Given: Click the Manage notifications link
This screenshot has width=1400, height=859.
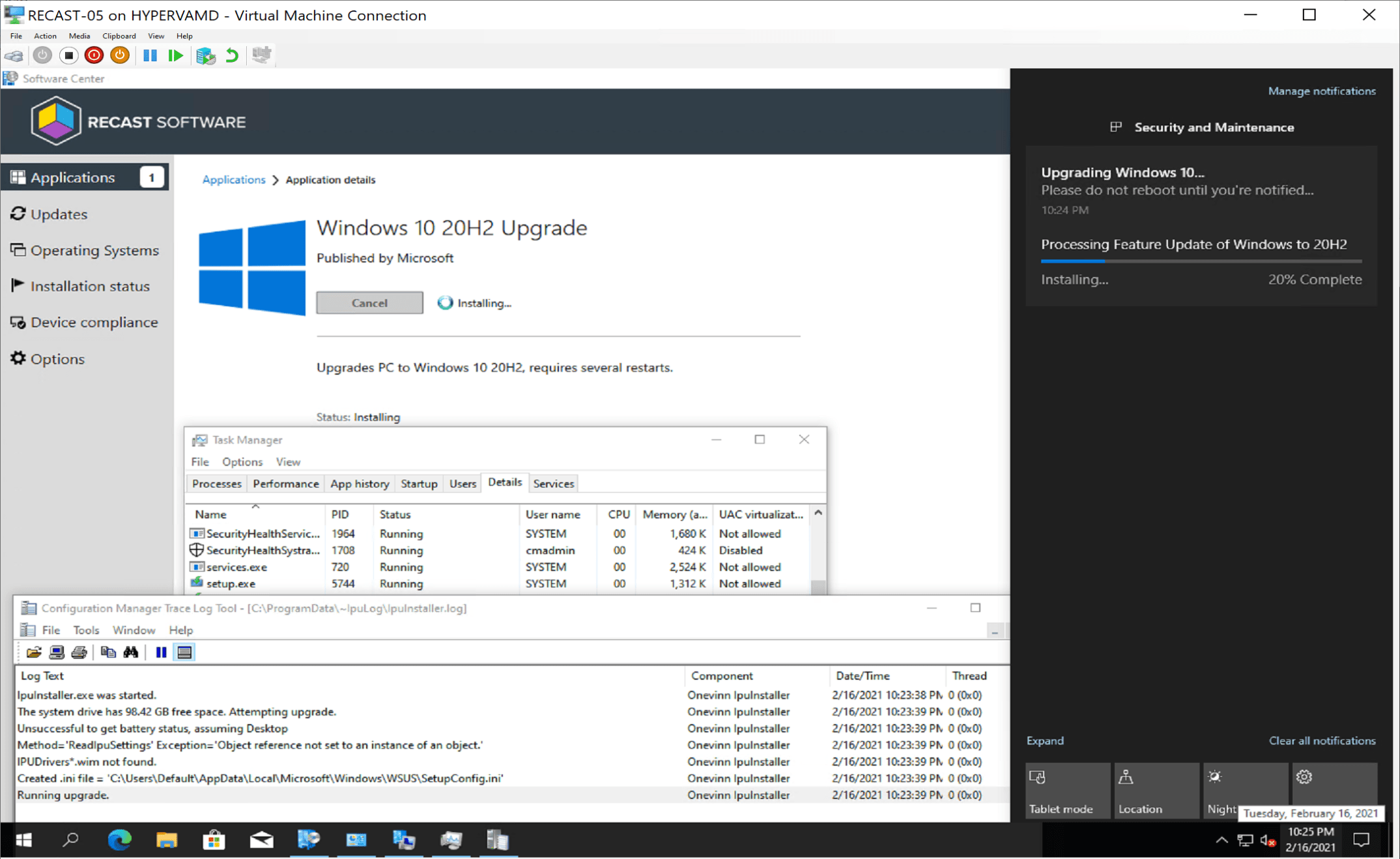Looking at the screenshot, I should [1321, 91].
